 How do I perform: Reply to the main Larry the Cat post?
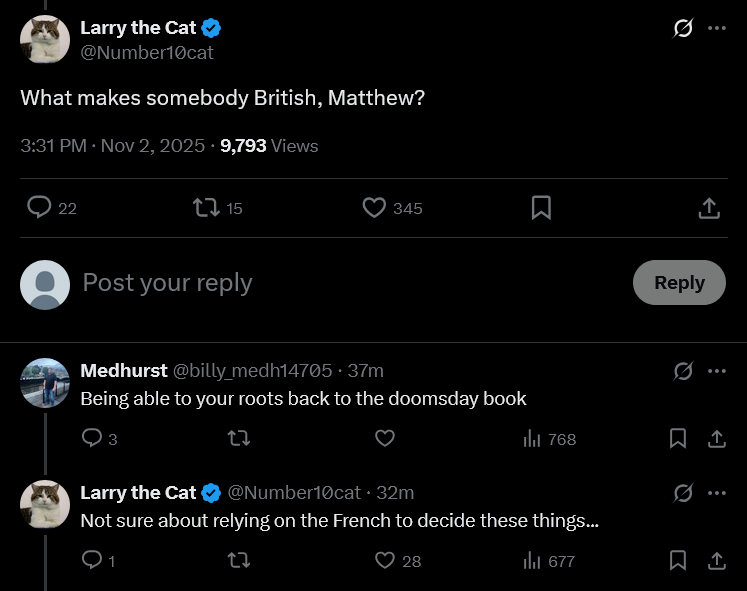(39, 207)
